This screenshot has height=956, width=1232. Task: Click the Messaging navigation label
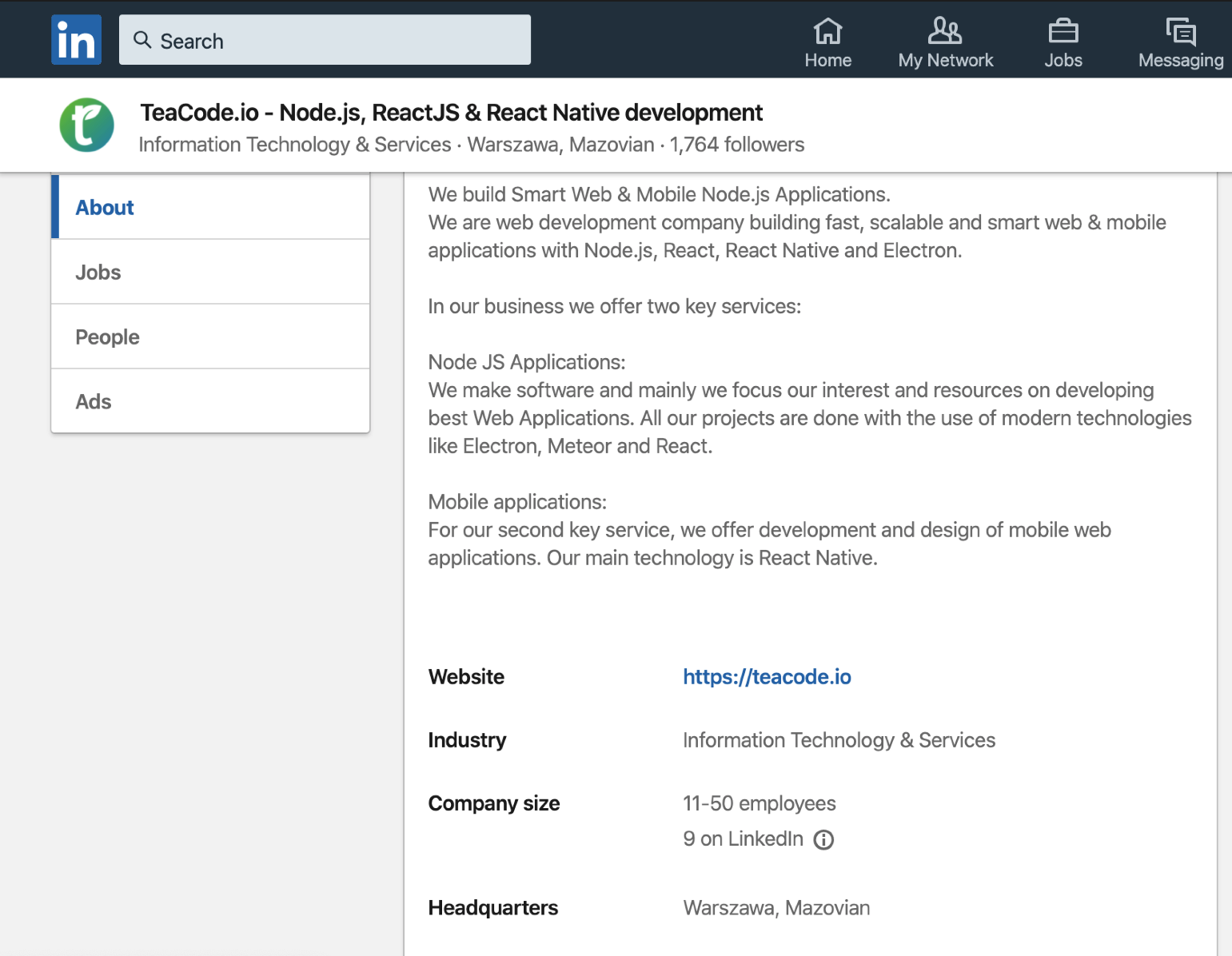[1181, 61]
